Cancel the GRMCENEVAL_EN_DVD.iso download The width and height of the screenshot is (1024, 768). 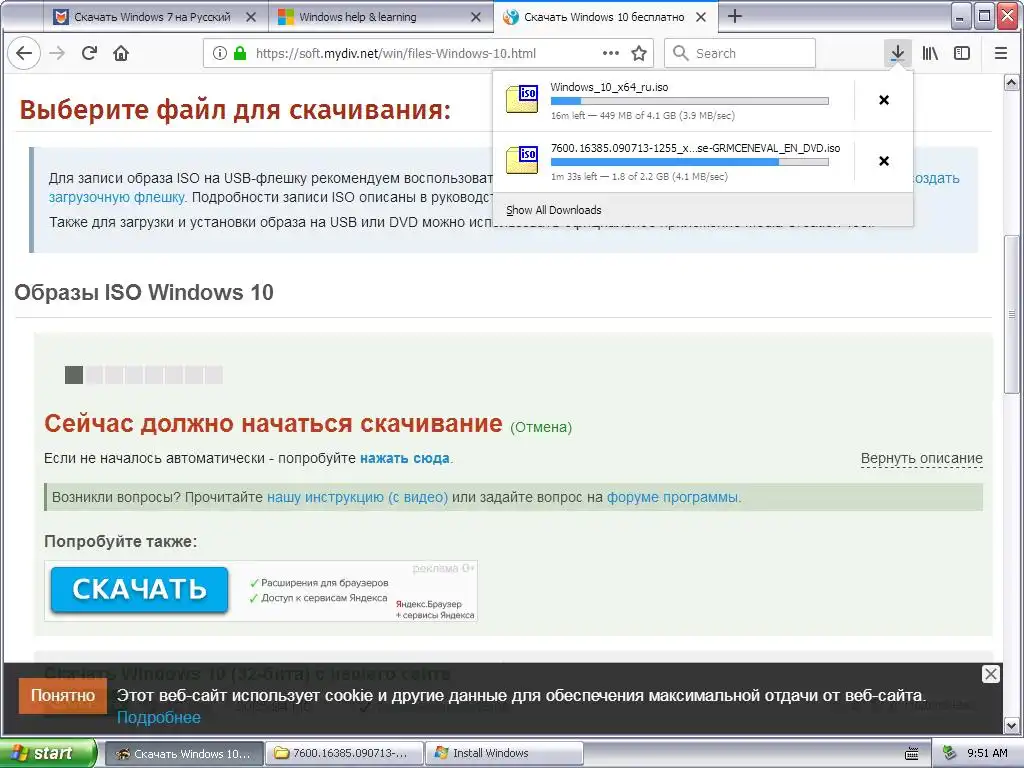point(884,161)
